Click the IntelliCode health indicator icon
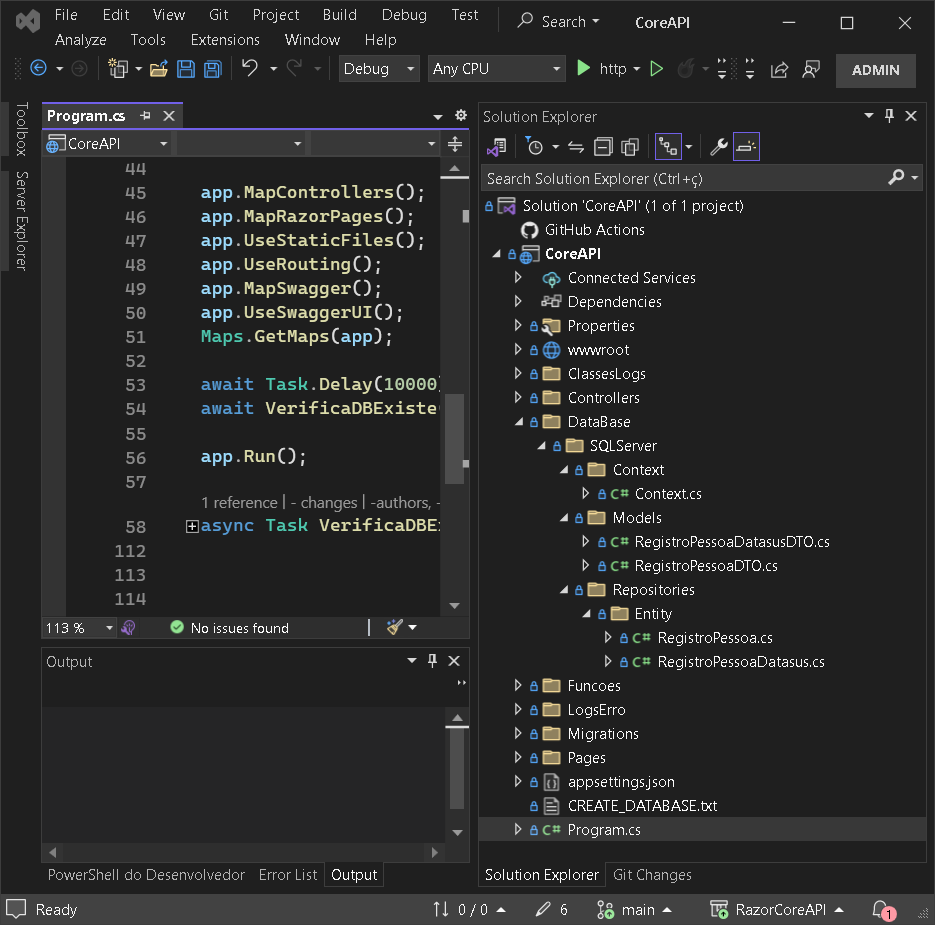 [x=128, y=627]
